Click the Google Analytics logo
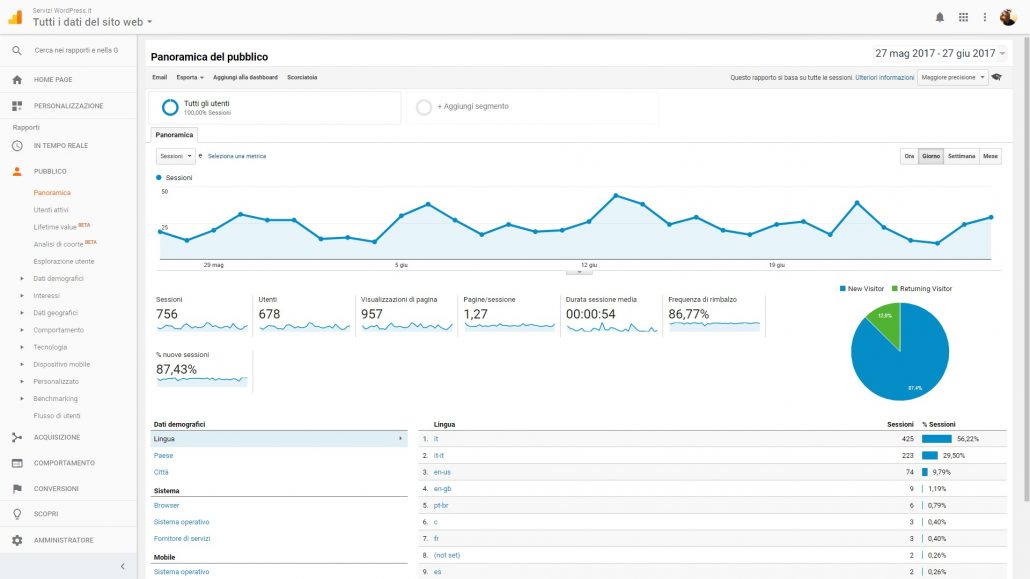Image resolution: width=1030 pixels, height=579 pixels. click(x=15, y=17)
